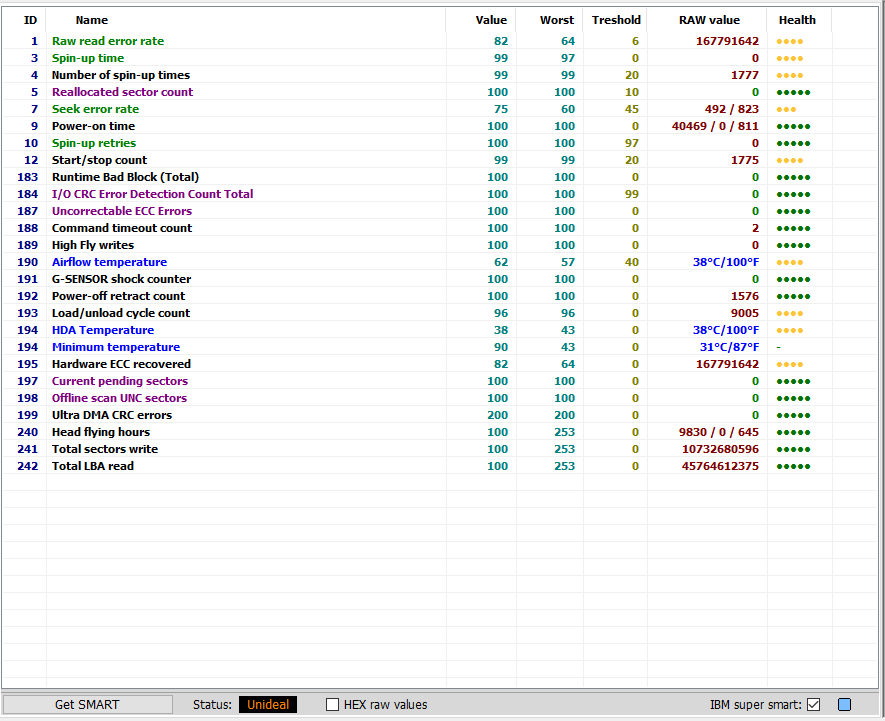Click the RAW value 10732680596

720,449
